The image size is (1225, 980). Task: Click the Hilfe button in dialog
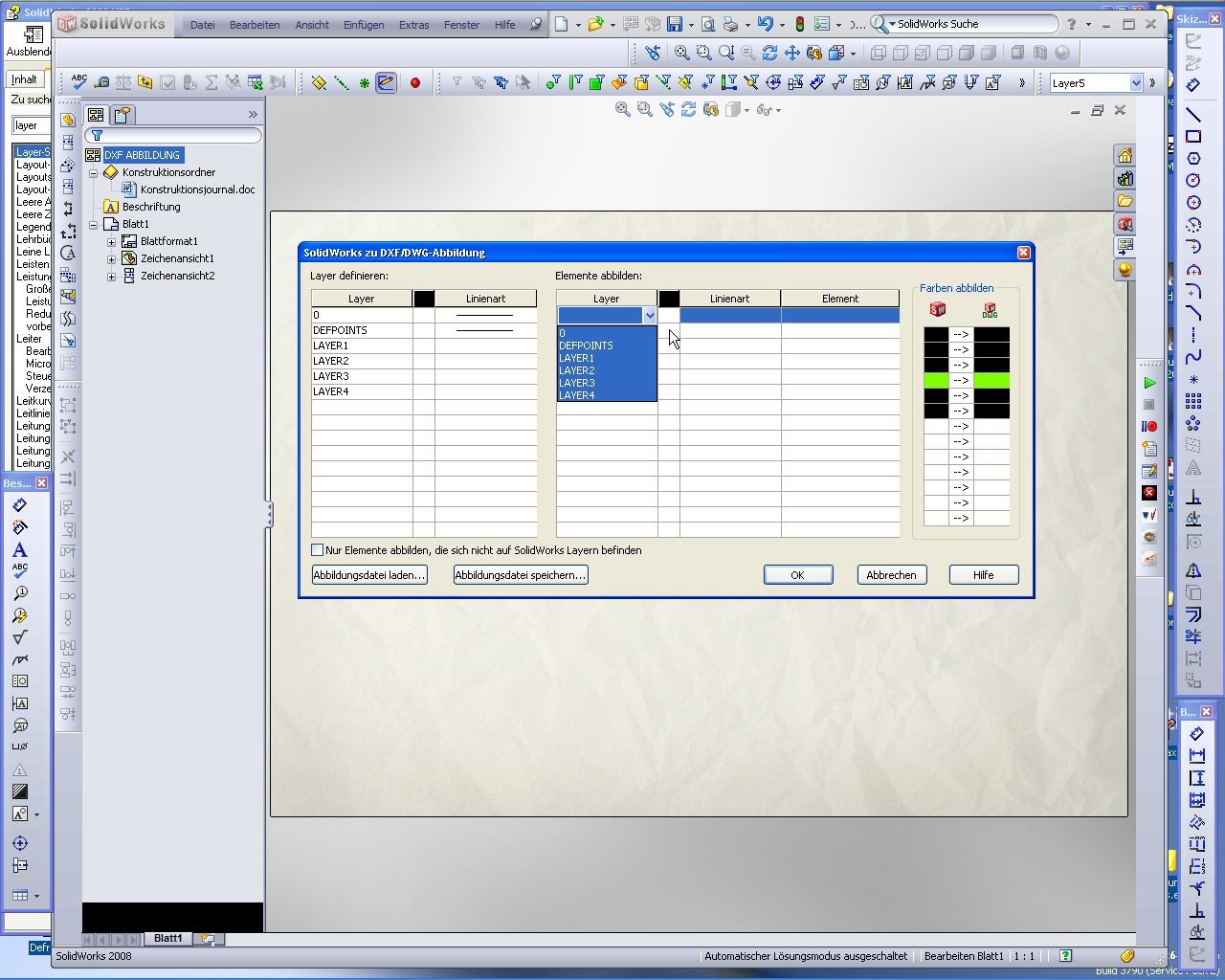983,575
